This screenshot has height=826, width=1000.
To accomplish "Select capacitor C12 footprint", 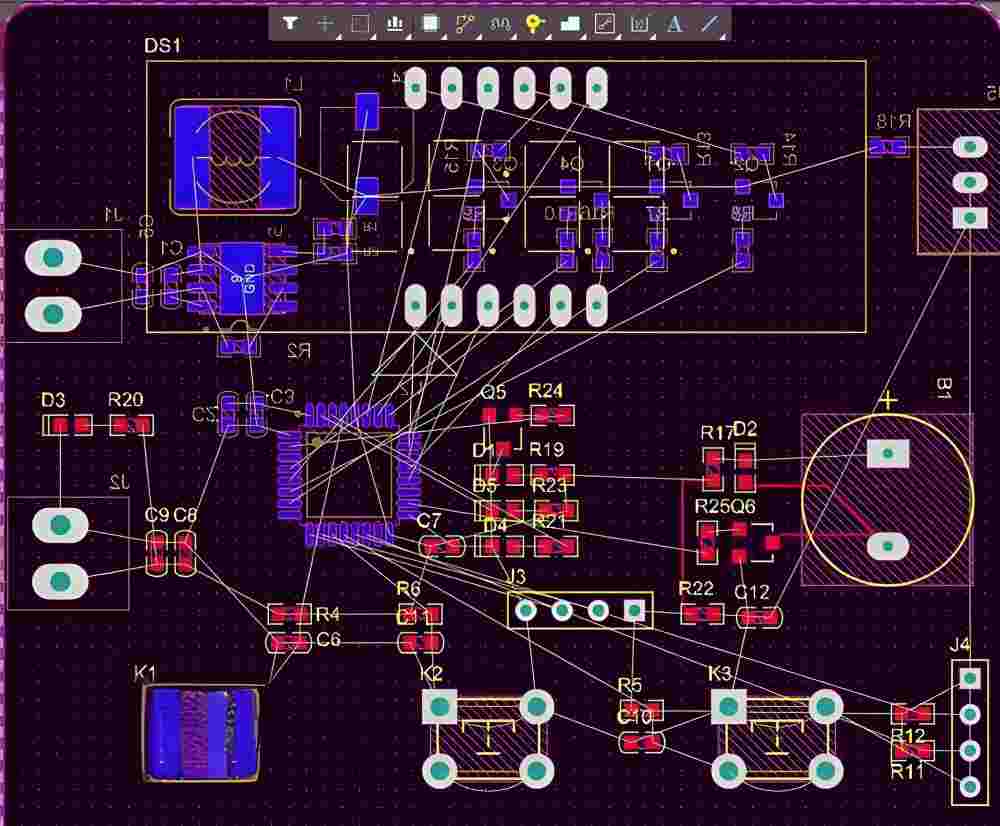I will pyautogui.click(x=759, y=617).
